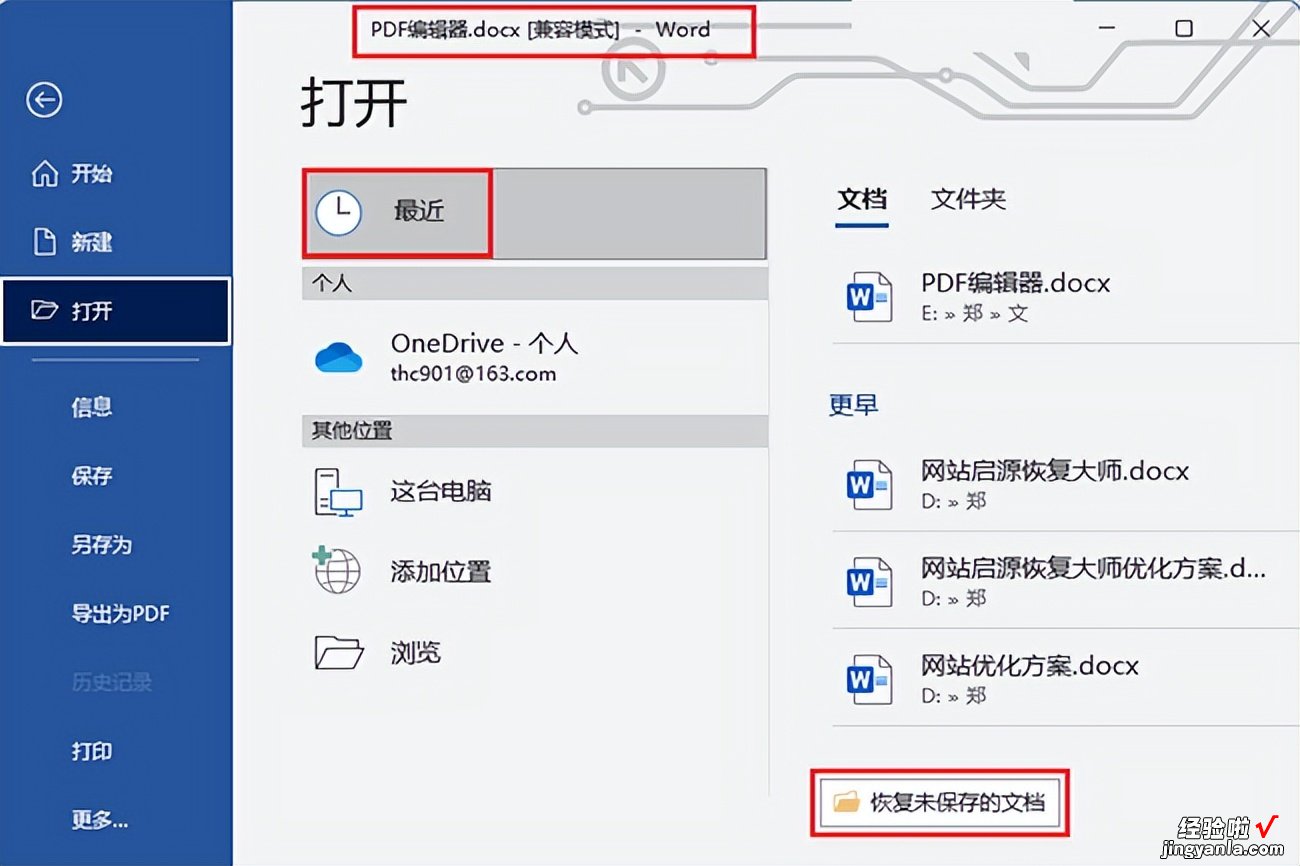Click Word icon of 网站启源恢复大师优化方案

click(868, 581)
